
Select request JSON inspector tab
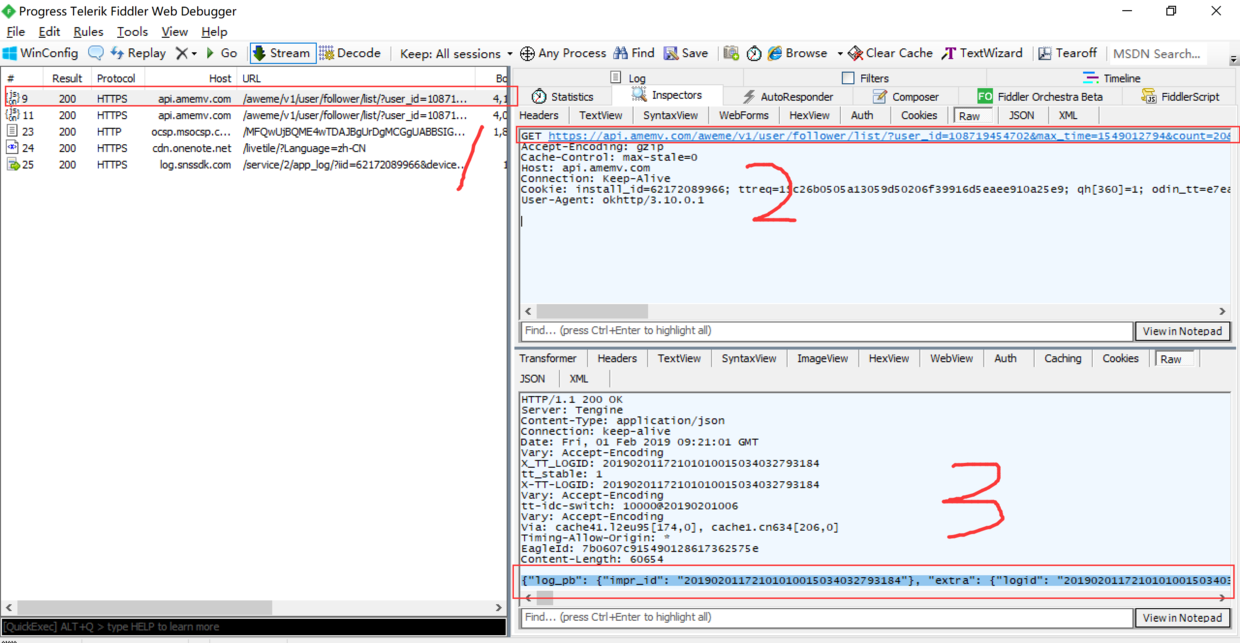click(1021, 115)
